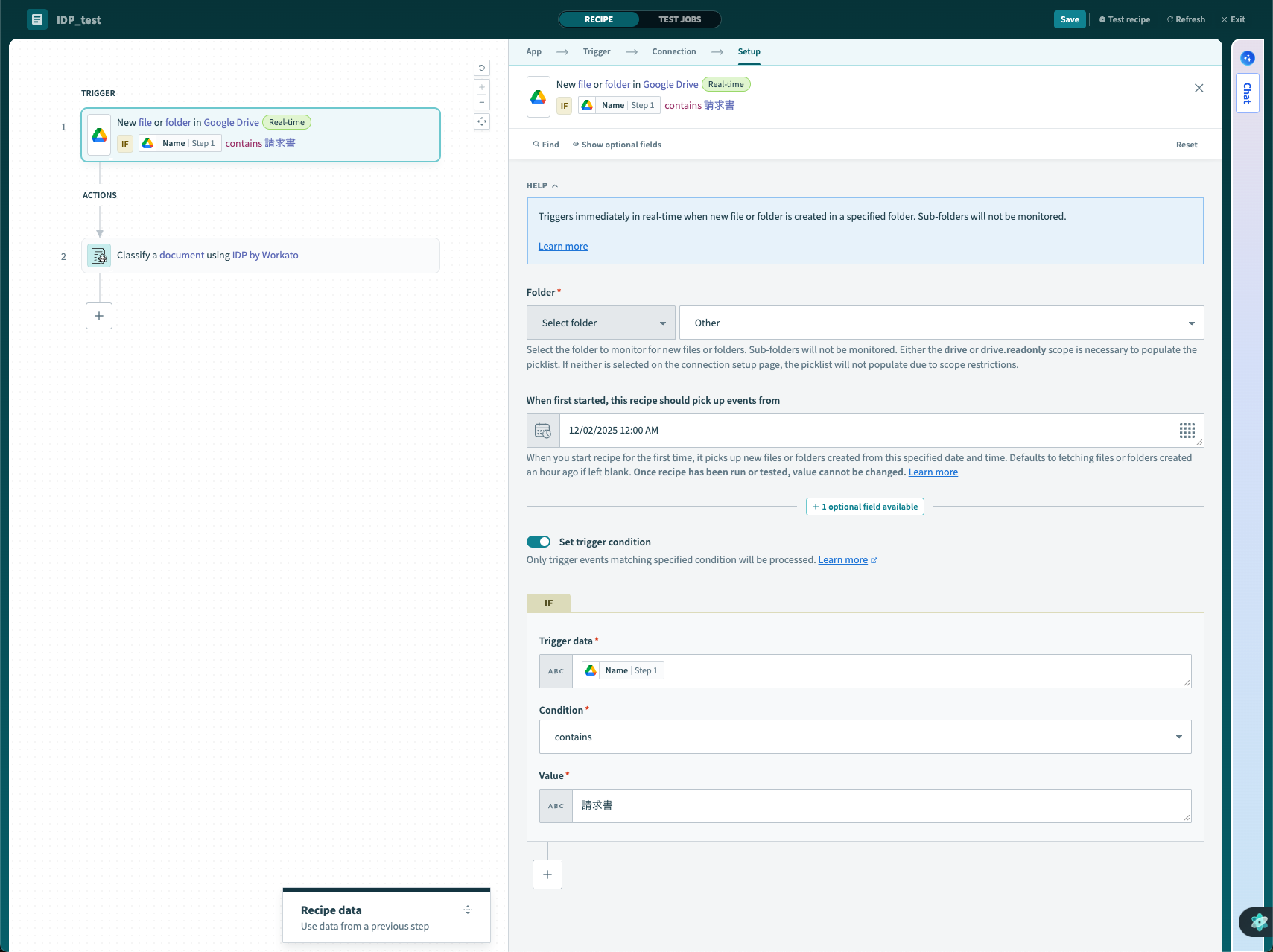Click the Real-time badge in setup header
1273x952 pixels.
[x=726, y=84]
